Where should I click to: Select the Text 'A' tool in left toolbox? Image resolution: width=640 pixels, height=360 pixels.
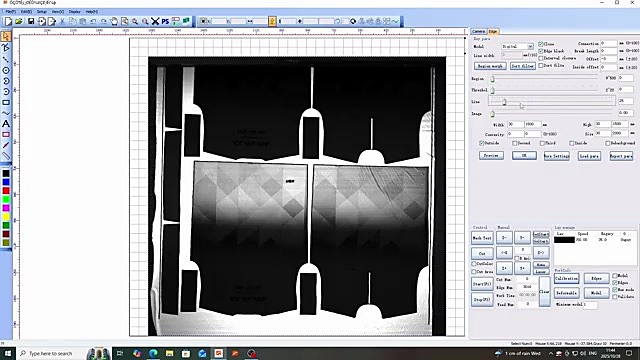tap(6, 124)
